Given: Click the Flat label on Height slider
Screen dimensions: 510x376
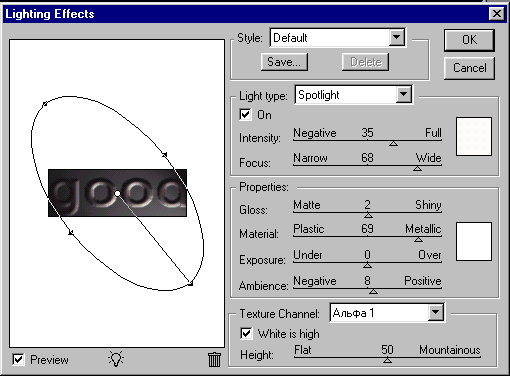Looking at the screenshot, I should pyautogui.click(x=303, y=350).
